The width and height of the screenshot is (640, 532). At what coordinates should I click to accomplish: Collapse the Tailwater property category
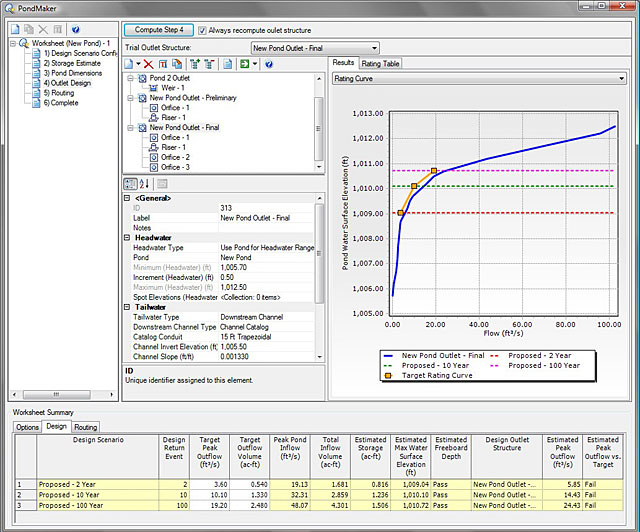pyautogui.click(x=127, y=307)
